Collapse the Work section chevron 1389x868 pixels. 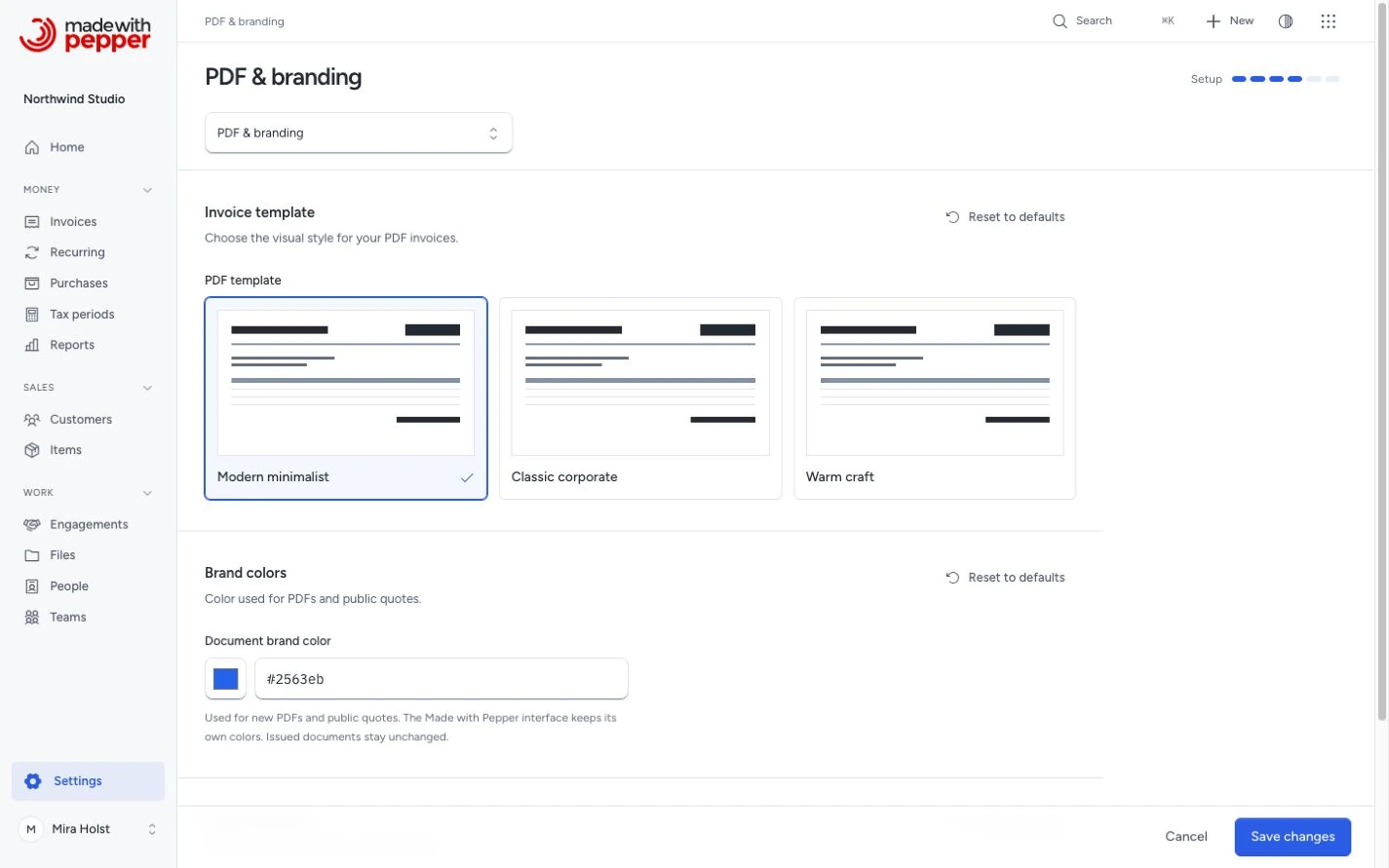(147, 493)
